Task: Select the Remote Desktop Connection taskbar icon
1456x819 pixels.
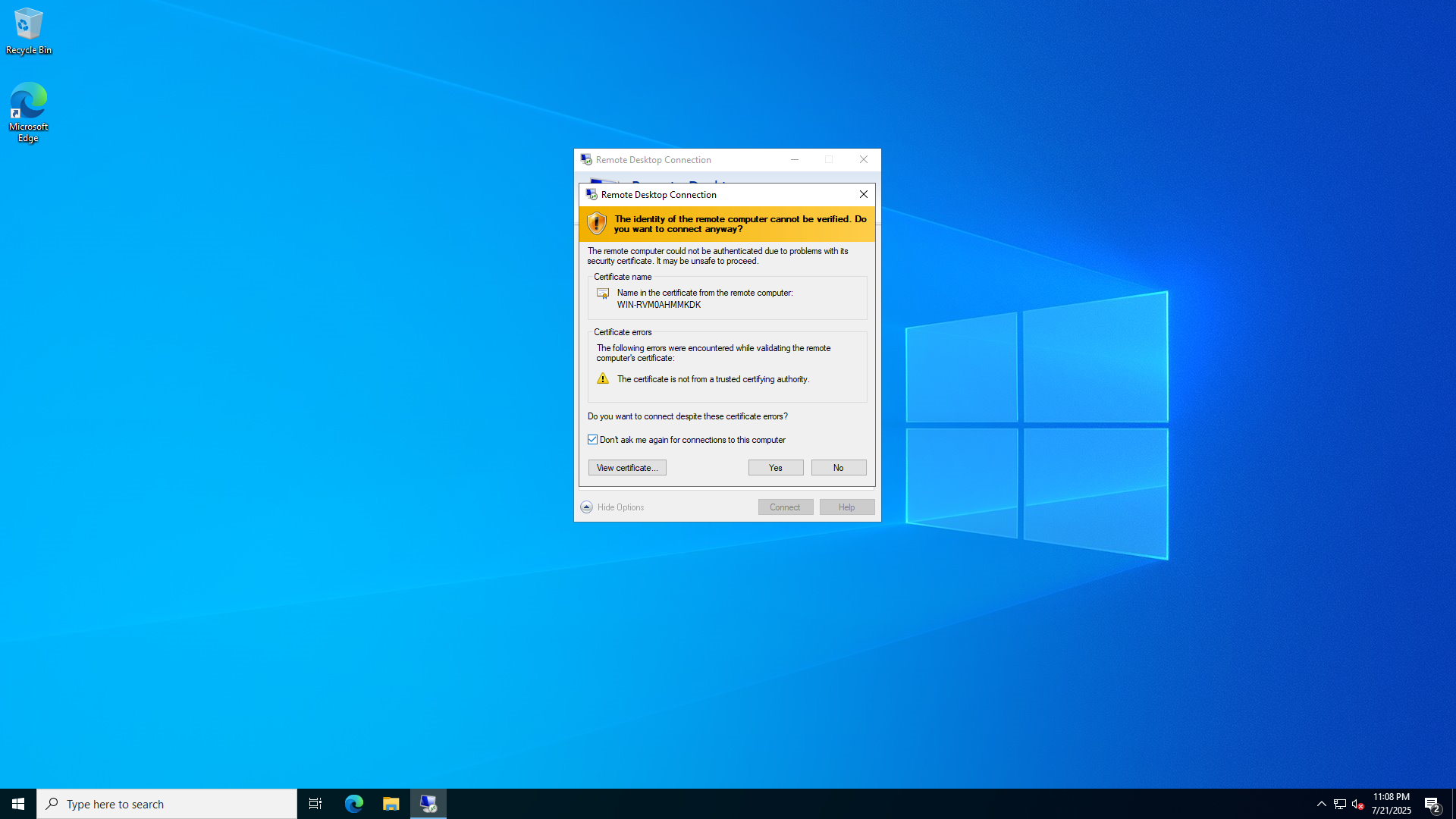Action: tap(428, 804)
